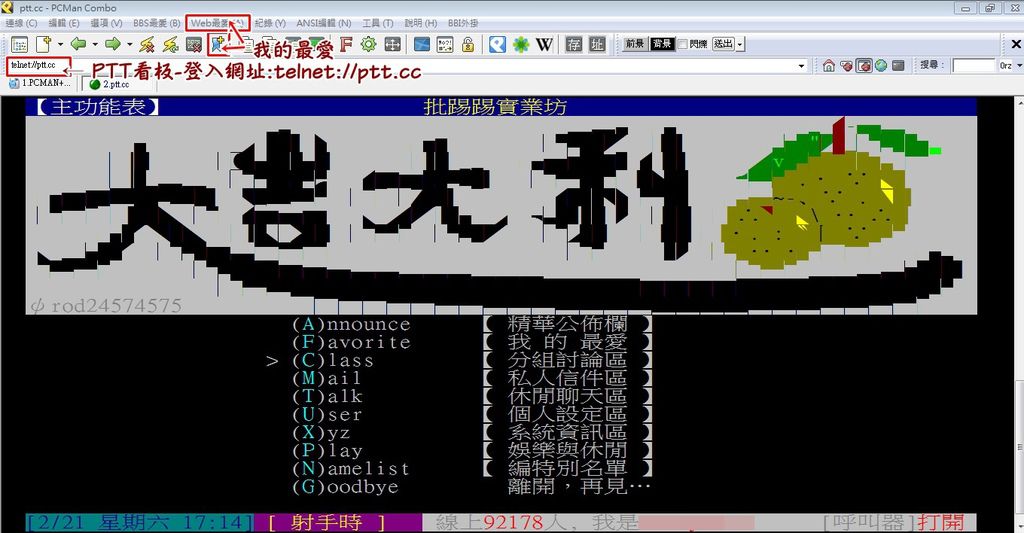Viewport: 1024px width, 533px height.
Task: Click the 存 save icon
Action: point(574,44)
